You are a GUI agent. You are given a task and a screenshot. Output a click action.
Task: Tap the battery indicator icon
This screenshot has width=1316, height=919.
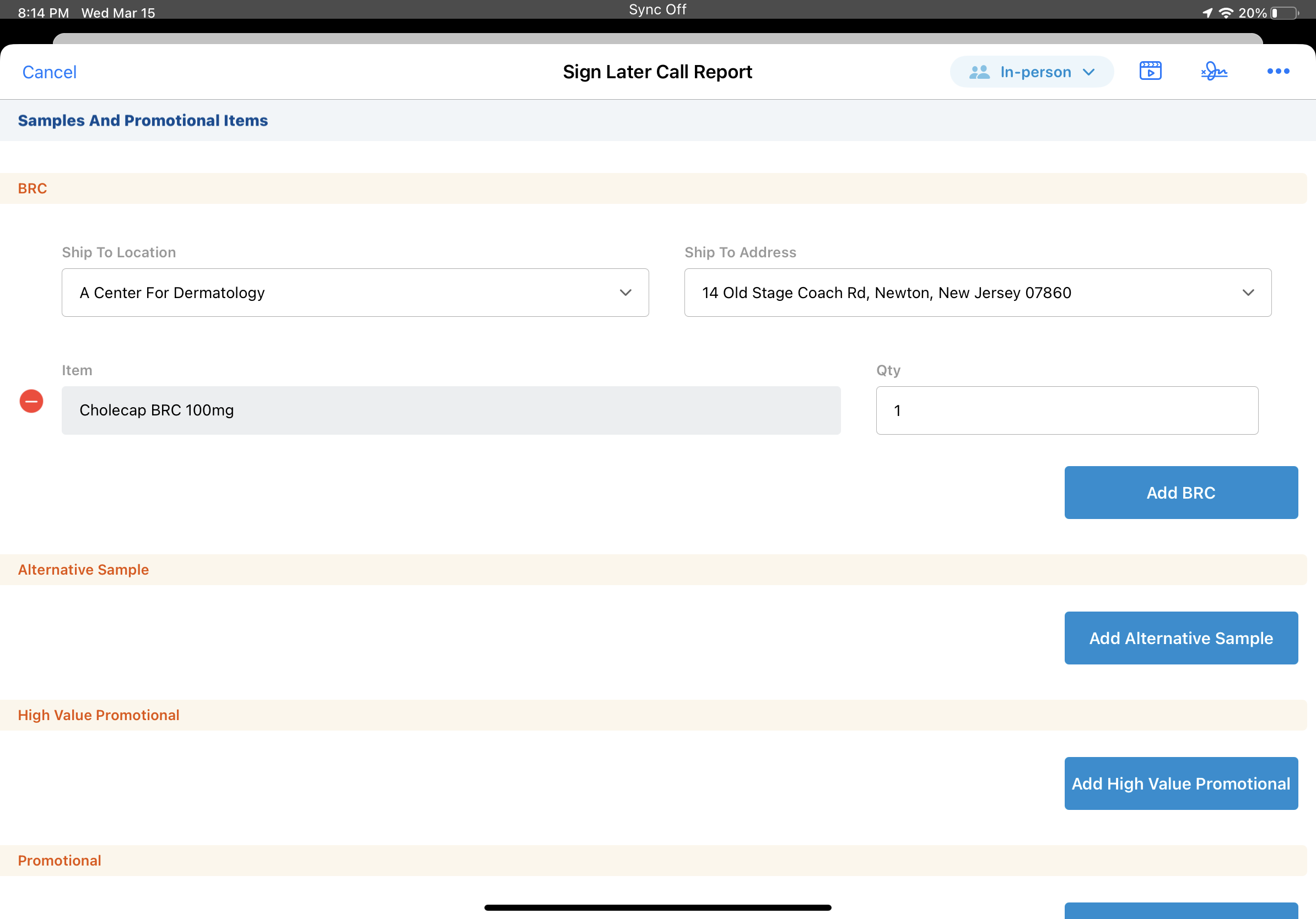pyautogui.click(x=1285, y=13)
